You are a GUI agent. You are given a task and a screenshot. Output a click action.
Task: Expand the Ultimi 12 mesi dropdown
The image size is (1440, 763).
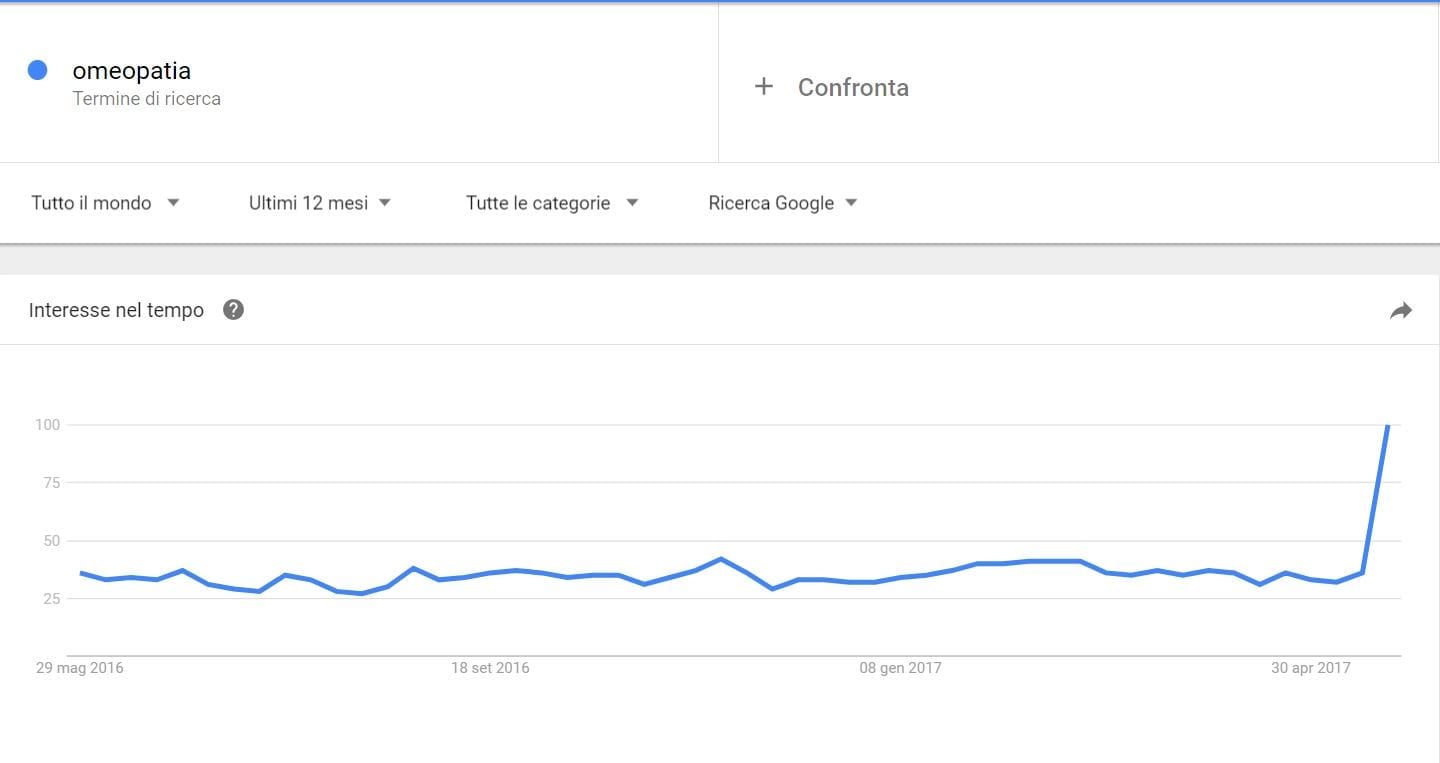(x=319, y=203)
